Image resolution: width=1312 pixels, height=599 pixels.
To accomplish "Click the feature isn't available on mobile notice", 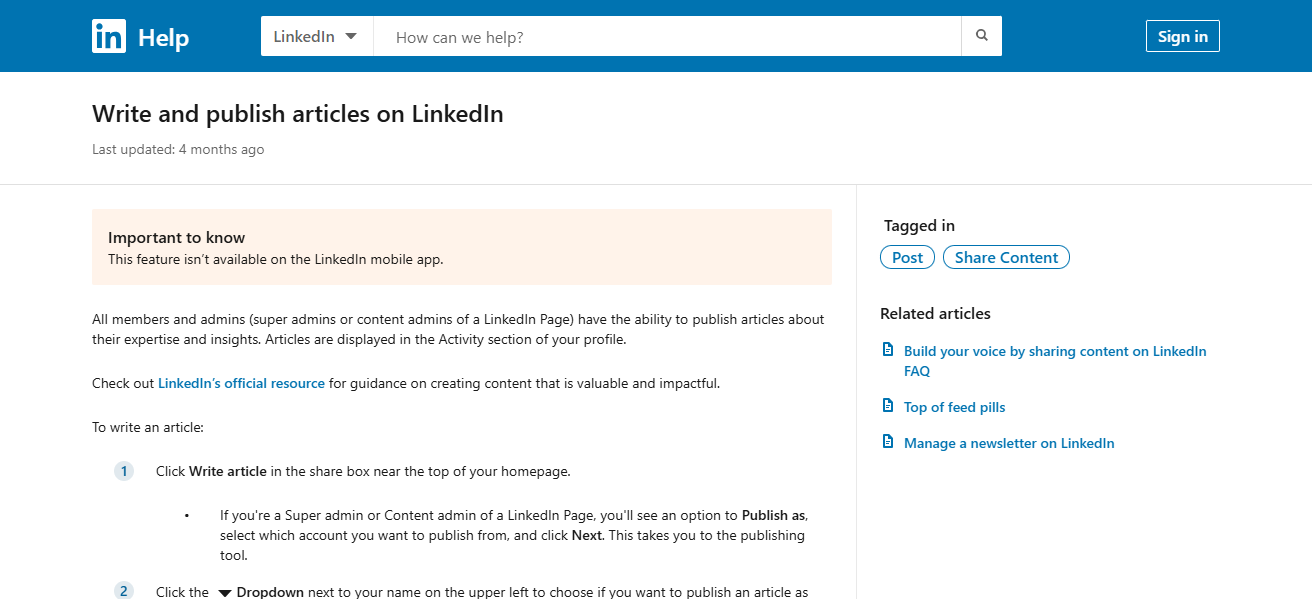I will pyautogui.click(x=275, y=259).
